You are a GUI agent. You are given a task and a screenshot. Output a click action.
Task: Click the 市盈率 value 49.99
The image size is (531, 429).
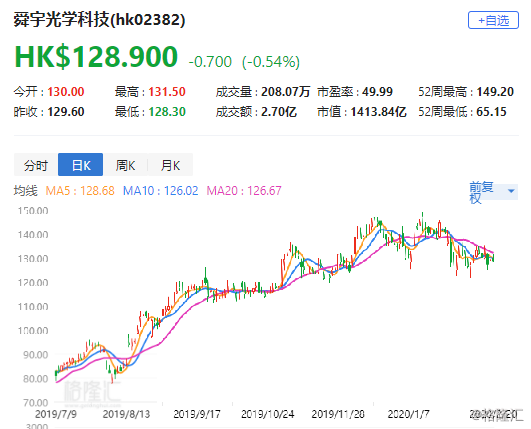tap(377, 92)
